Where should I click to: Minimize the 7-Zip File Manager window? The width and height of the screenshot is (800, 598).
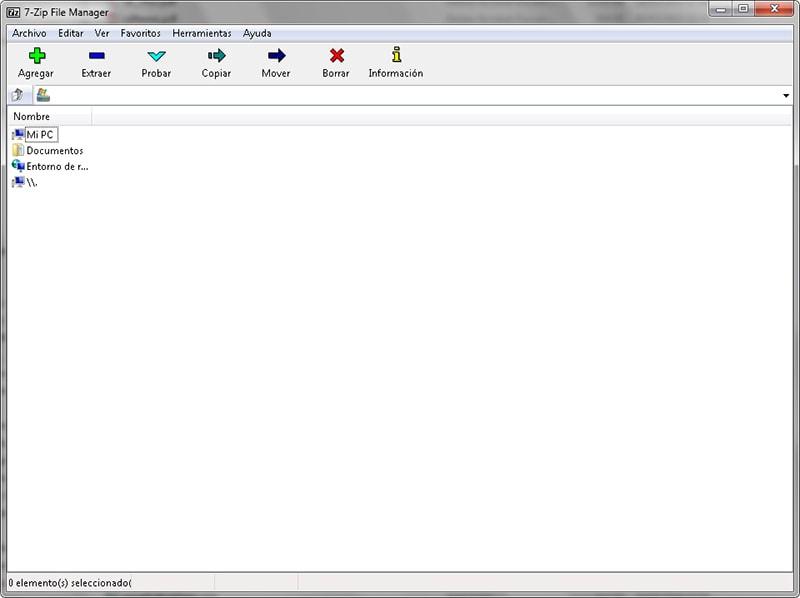coord(721,9)
